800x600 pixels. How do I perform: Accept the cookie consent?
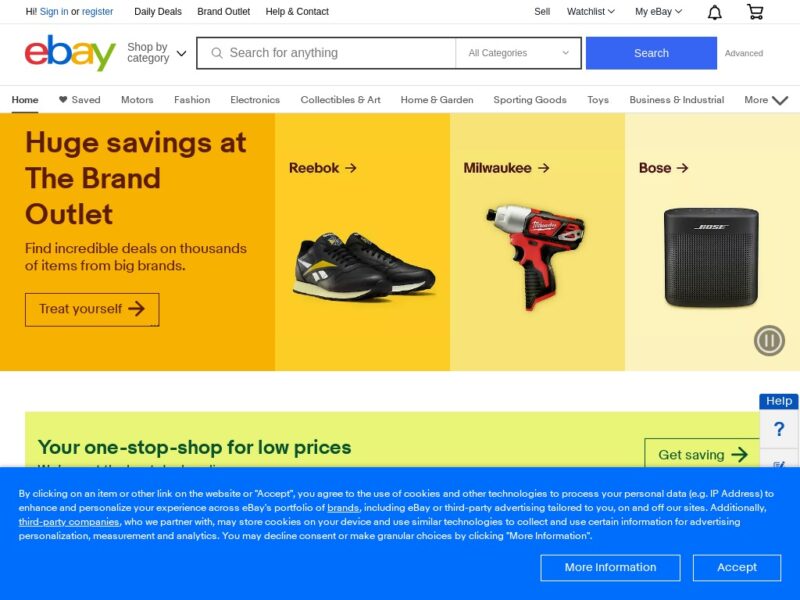tap(737, 567)
